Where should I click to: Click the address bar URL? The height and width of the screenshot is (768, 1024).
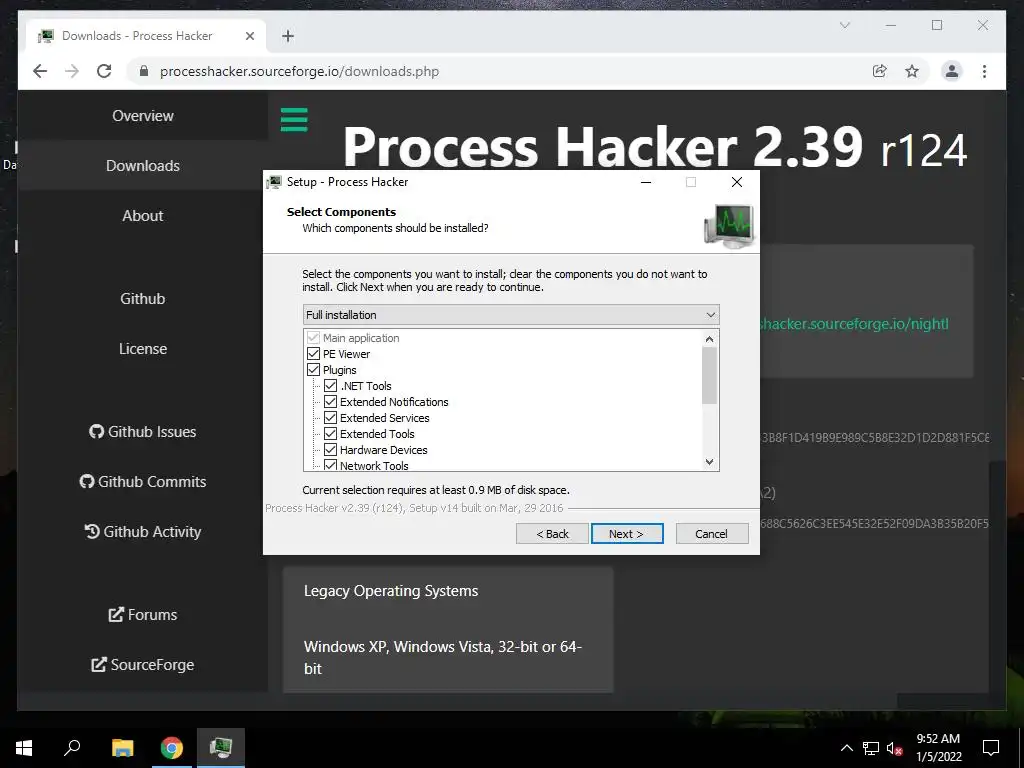[299, 71]
